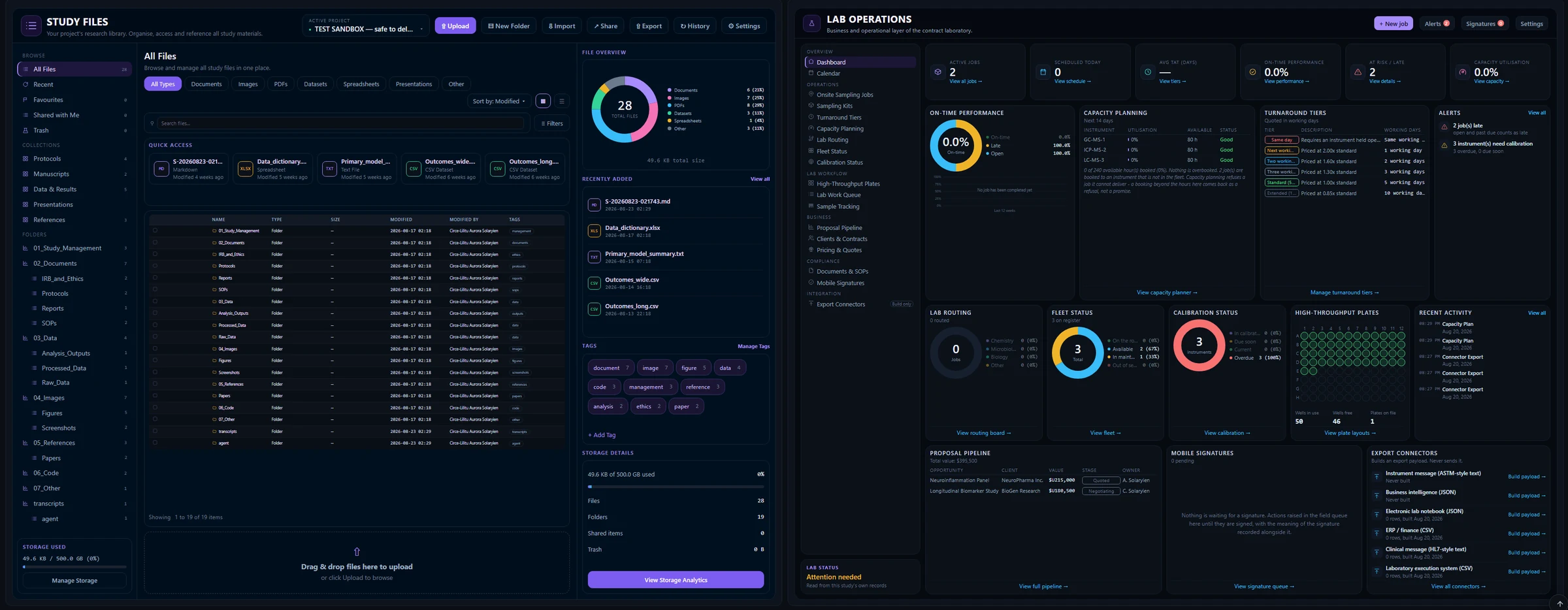
Task: Select the 01_Study_Management row checkbox
Action: 155,231
